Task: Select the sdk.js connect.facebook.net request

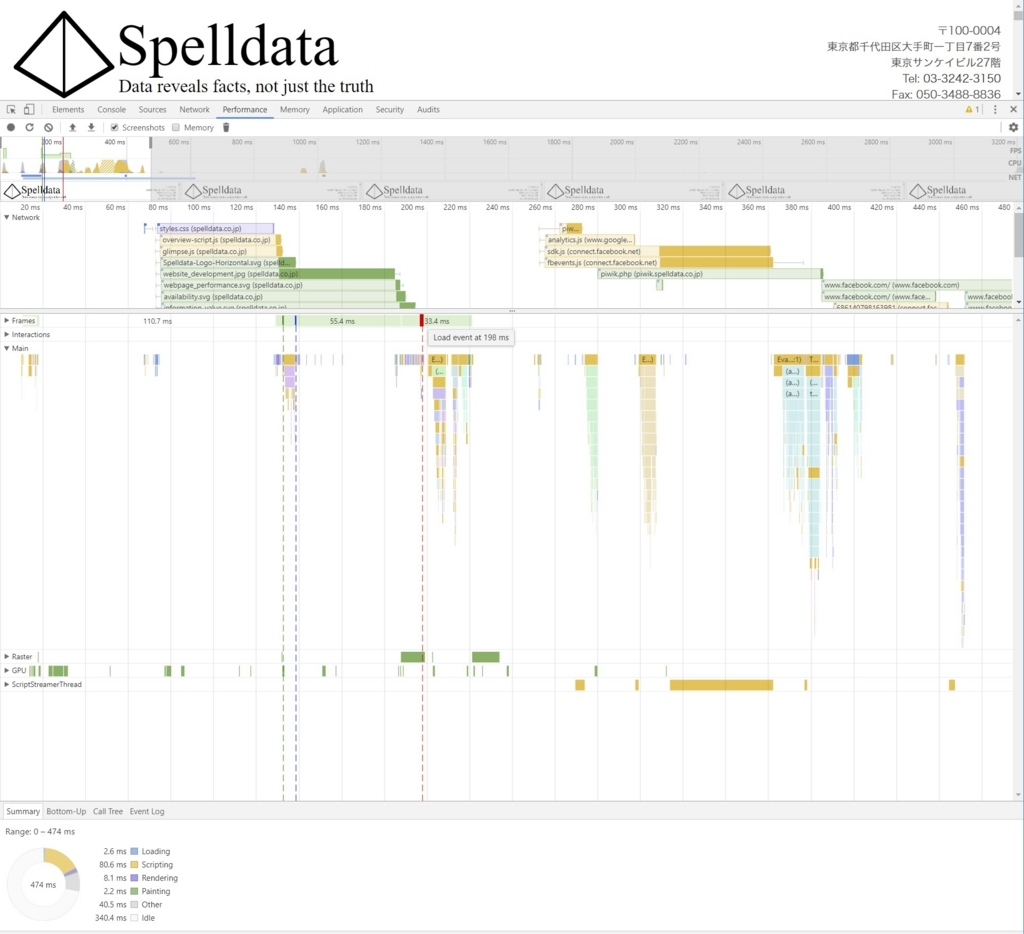Action: [x=658, y=251]
